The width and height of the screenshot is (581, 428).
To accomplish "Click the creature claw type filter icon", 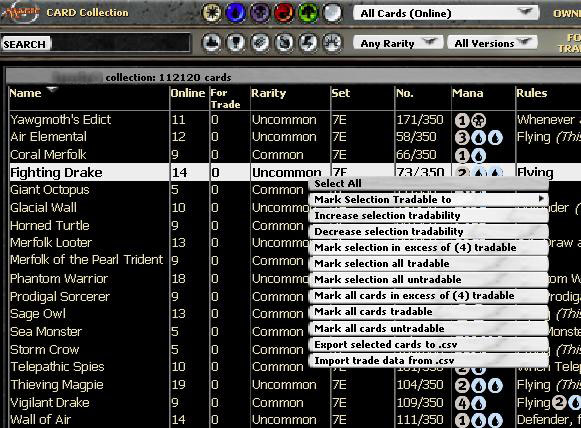I will click(284, 43).
